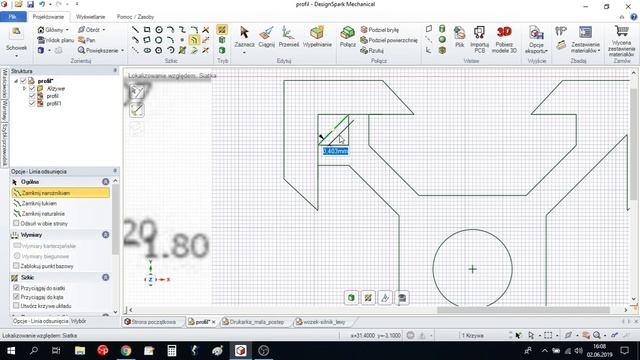
Task: Select the Circle sketch tool
Action: coord(159,30)
